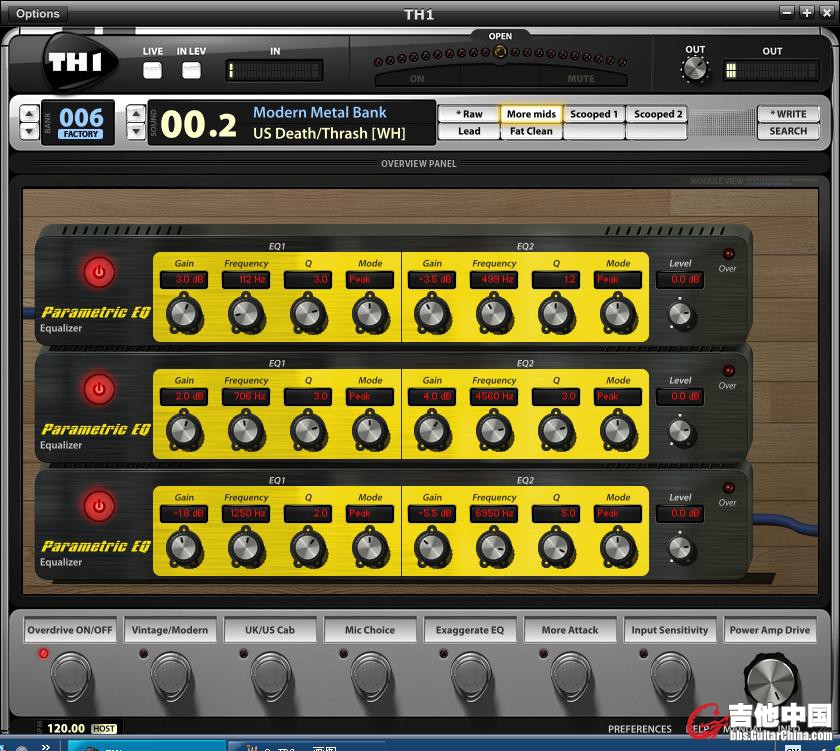This screenshot has width=840, height=751.
Task: Stomp the Input Sensitivity footswitch
Action: (x=671, y=677)
